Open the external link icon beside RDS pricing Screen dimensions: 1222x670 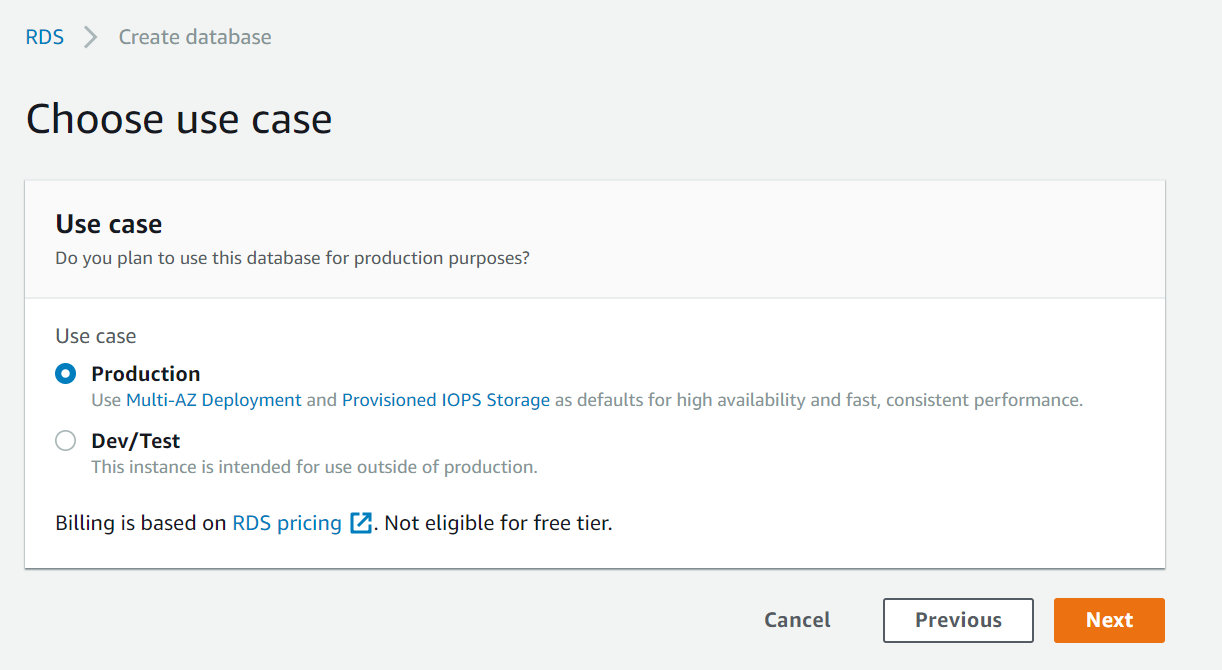point(361,523)
